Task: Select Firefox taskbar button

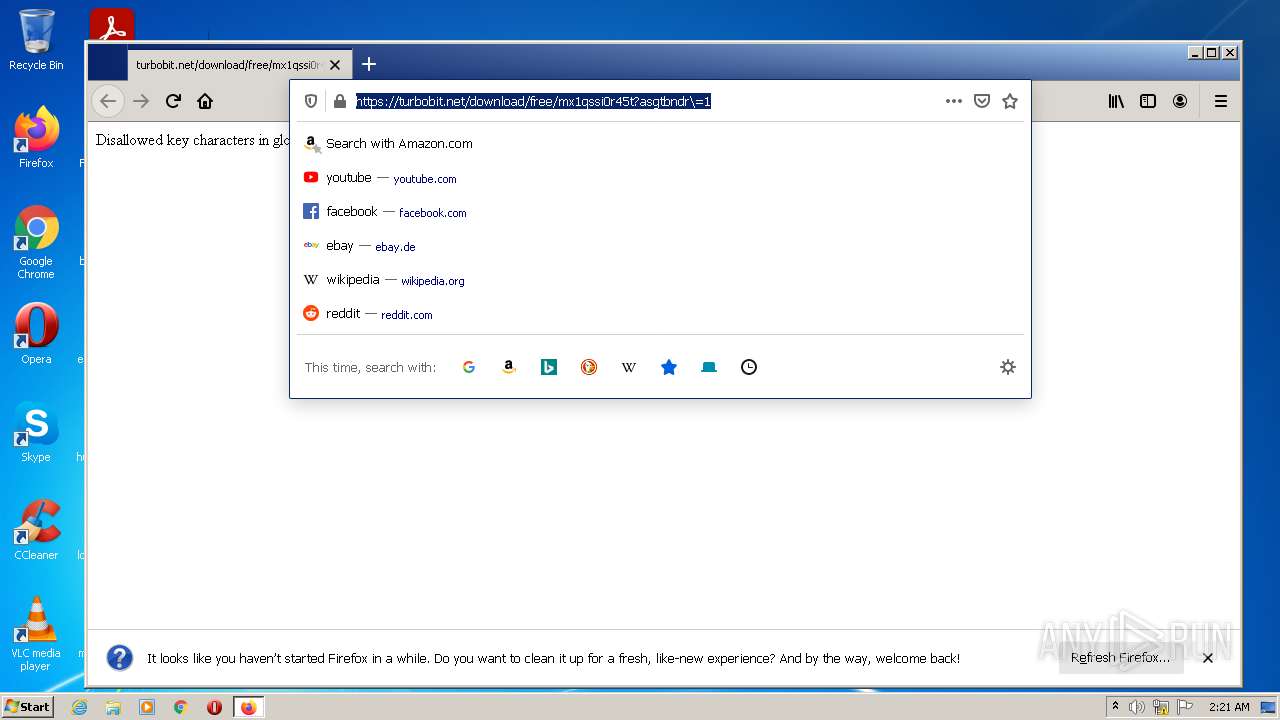Action: click(x=248, y=707)
